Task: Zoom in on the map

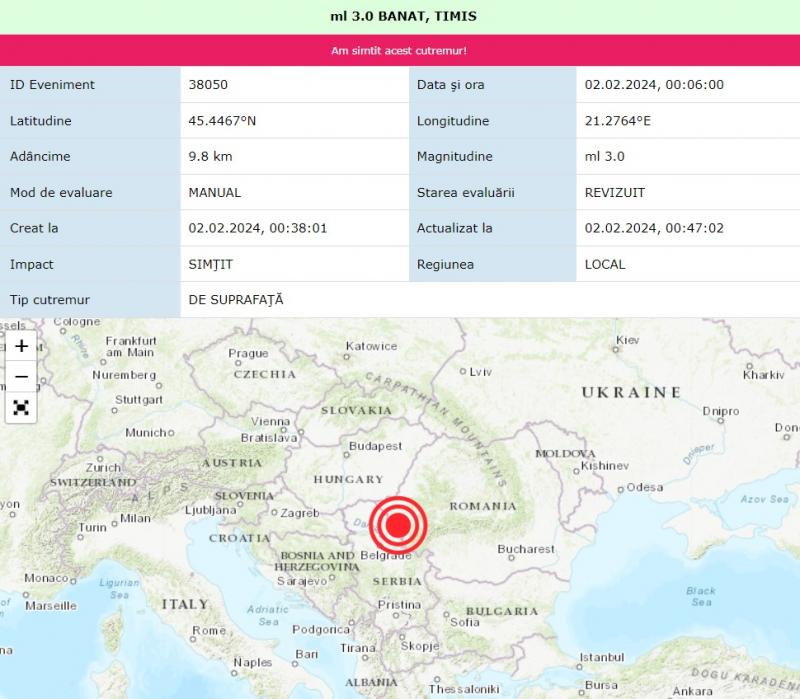Action: tap(21, 346)
